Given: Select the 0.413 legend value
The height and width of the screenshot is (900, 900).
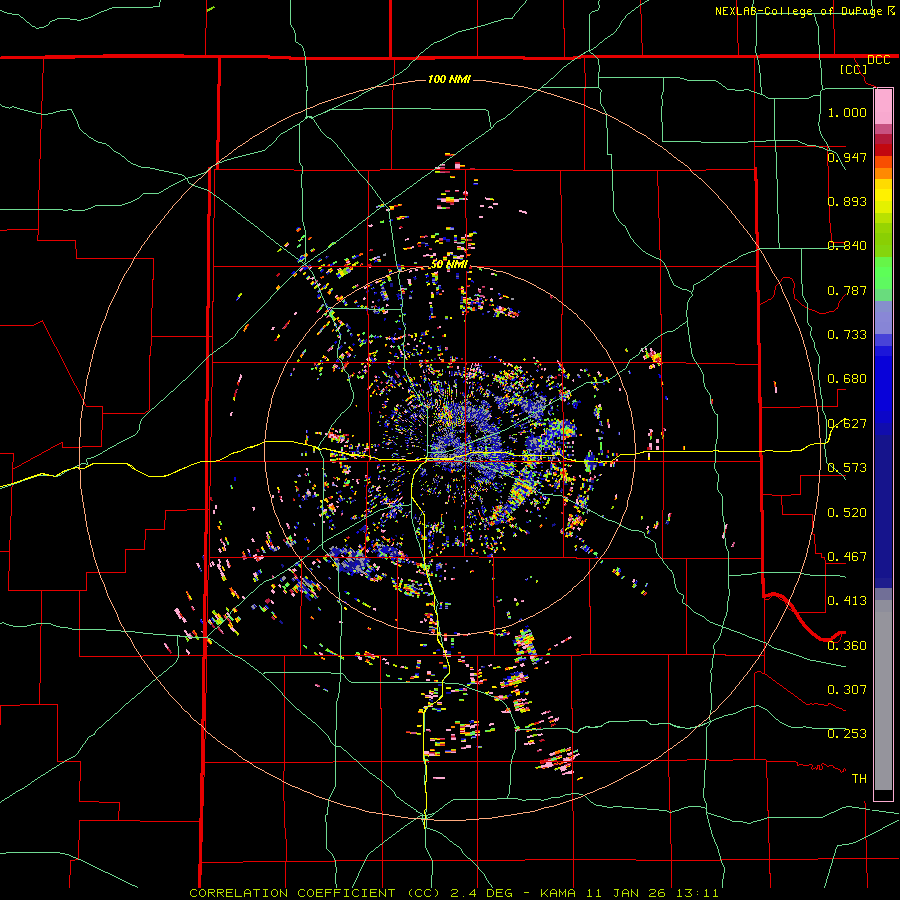Looking at the screenshot, I should (847, 601).
